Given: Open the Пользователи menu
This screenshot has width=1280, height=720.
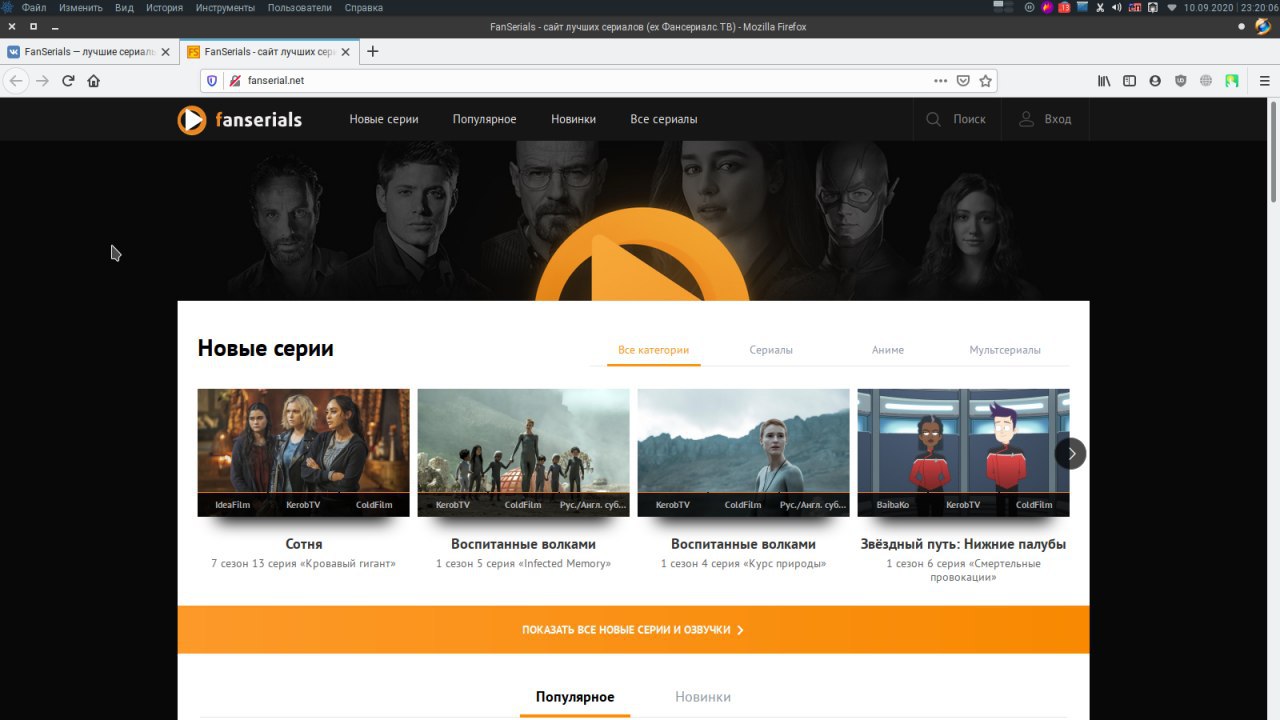Looking at the screenshot, I should (x=300, y=7).
